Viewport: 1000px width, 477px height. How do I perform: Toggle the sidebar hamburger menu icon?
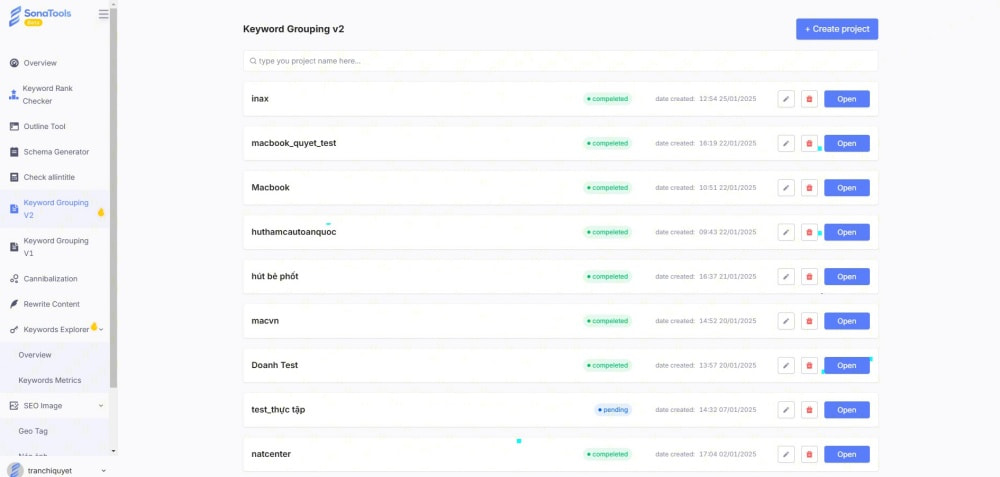[x=104, y=14]
